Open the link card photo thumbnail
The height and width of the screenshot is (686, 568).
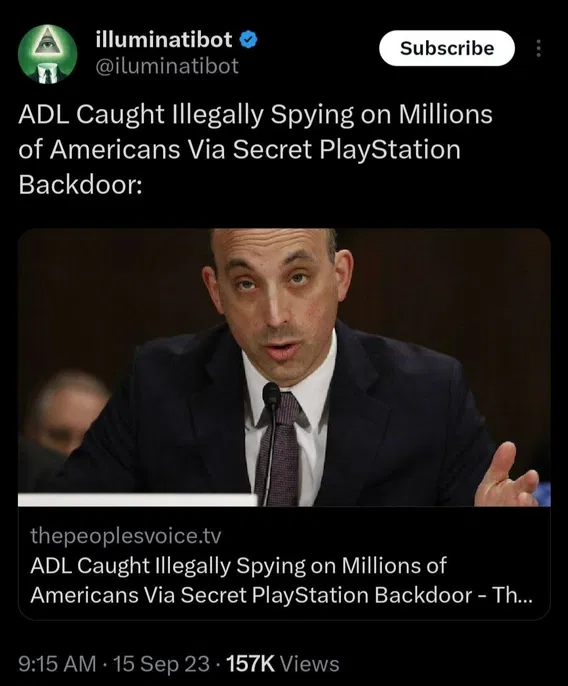[284, 368]
